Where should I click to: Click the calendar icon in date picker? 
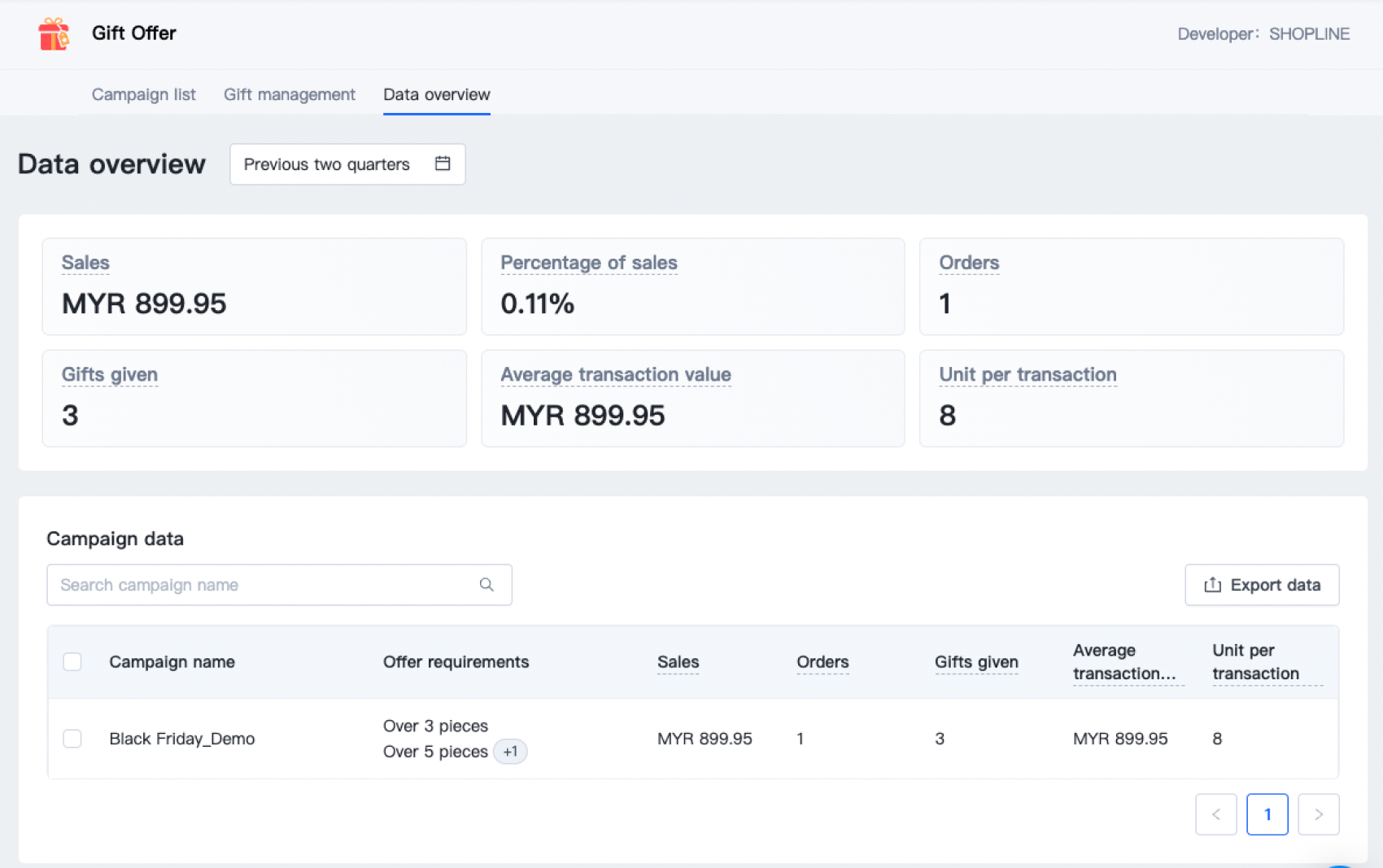pos(443,164)
